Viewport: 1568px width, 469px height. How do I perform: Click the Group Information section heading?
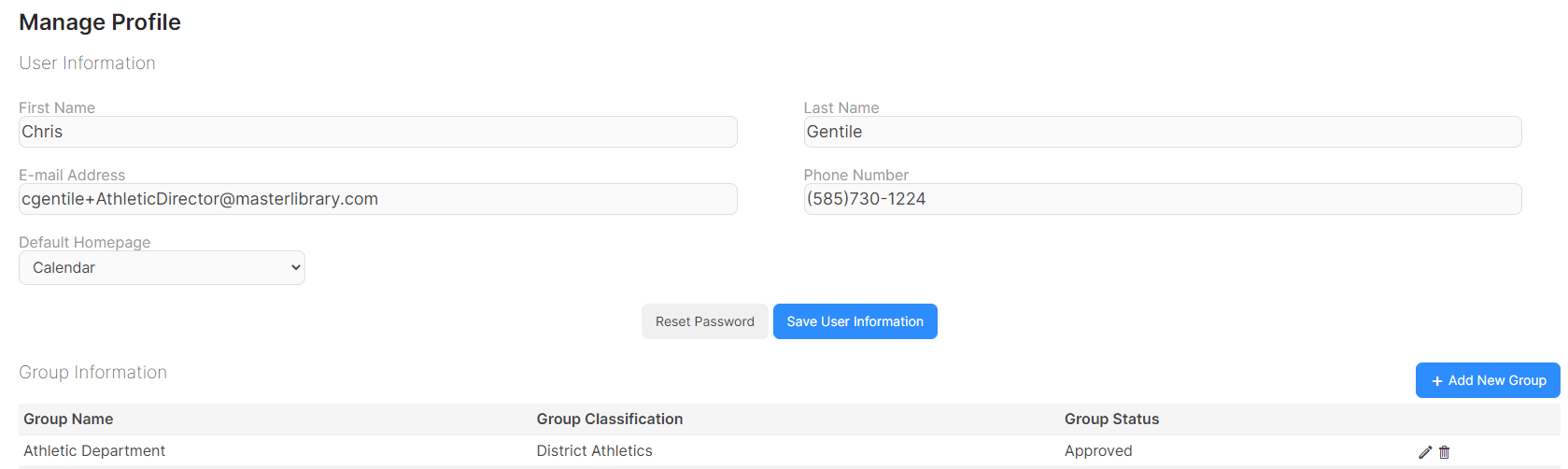[x=93, y=373]
